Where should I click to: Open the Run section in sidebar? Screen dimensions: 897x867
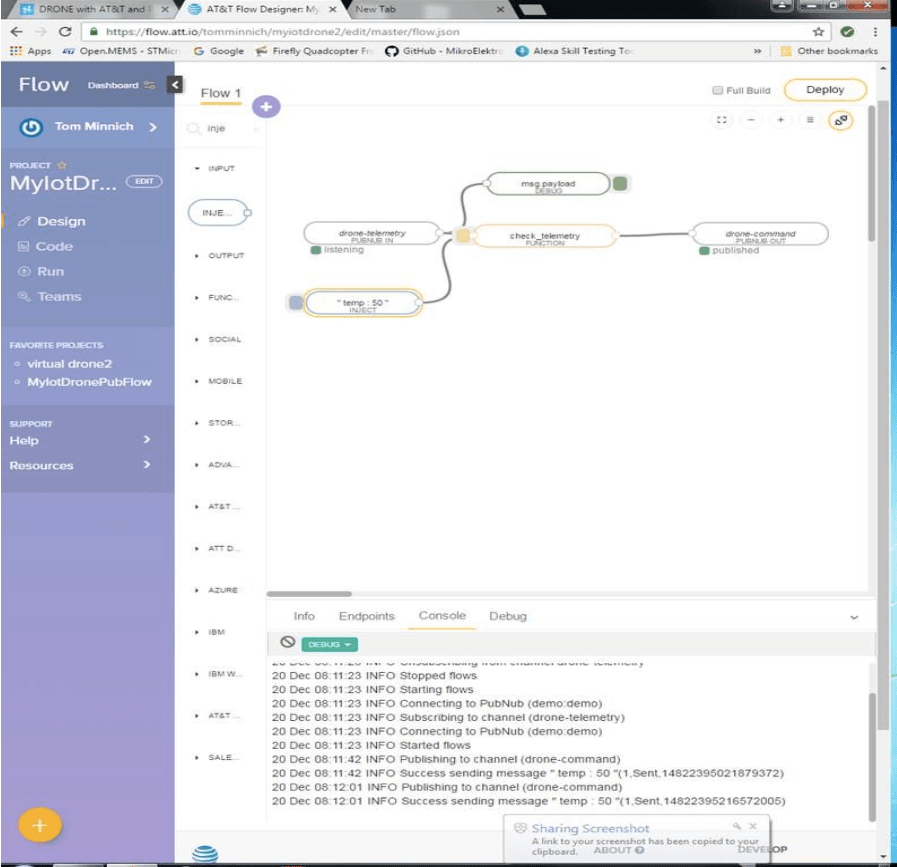[x=50, y=272]
